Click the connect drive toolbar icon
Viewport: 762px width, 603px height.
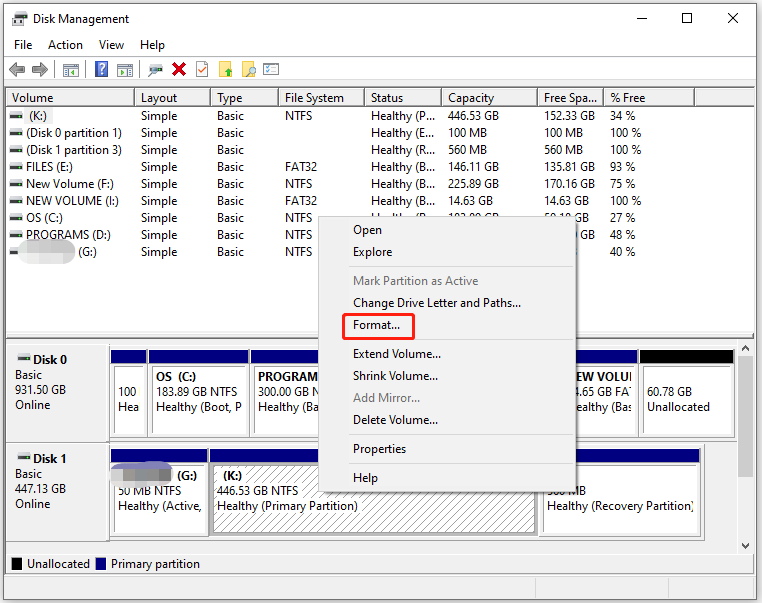click(x=155, y=69)
